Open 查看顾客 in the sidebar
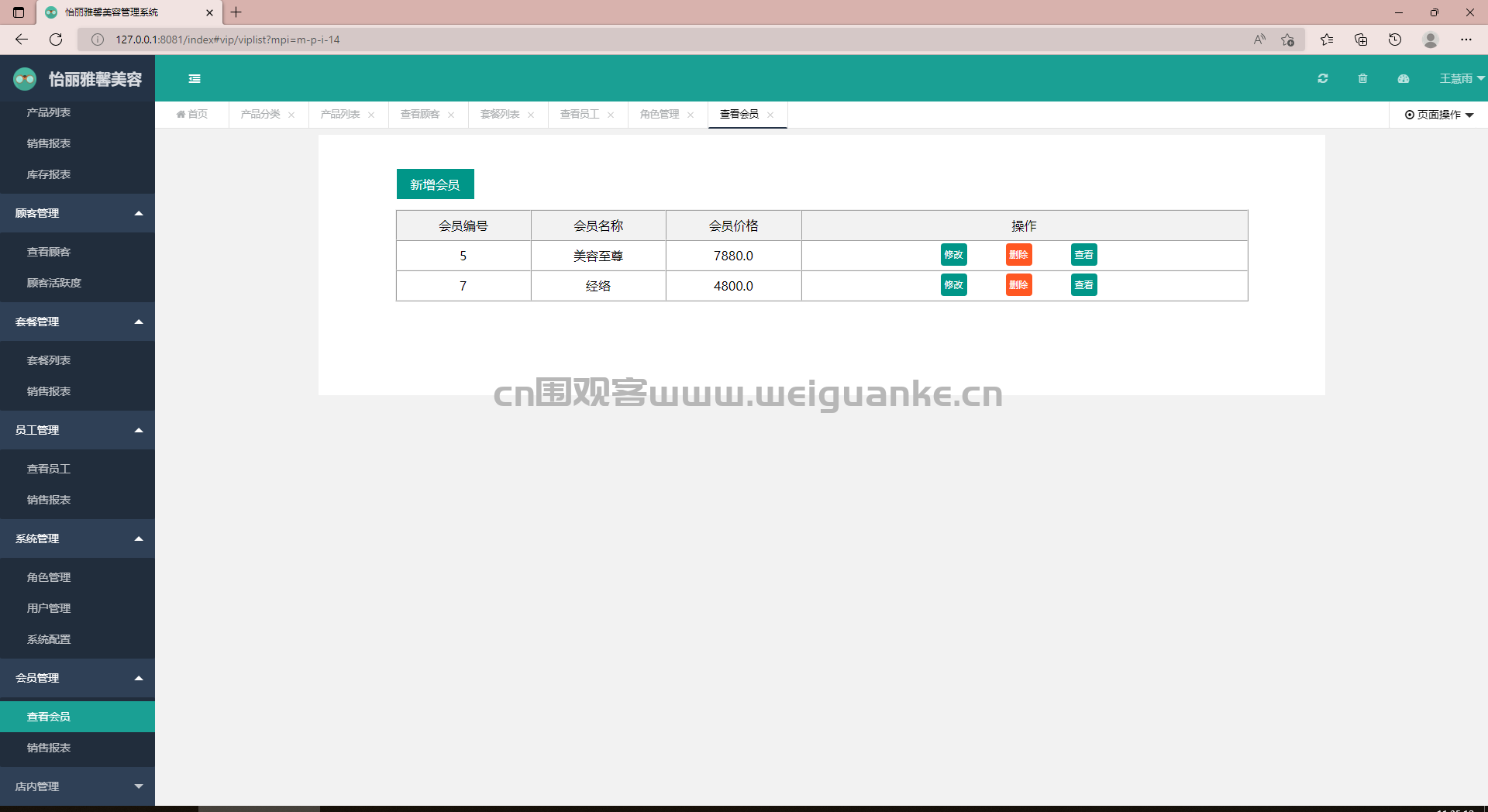Screen dimensions: 1488x812 tap(77, 252)
